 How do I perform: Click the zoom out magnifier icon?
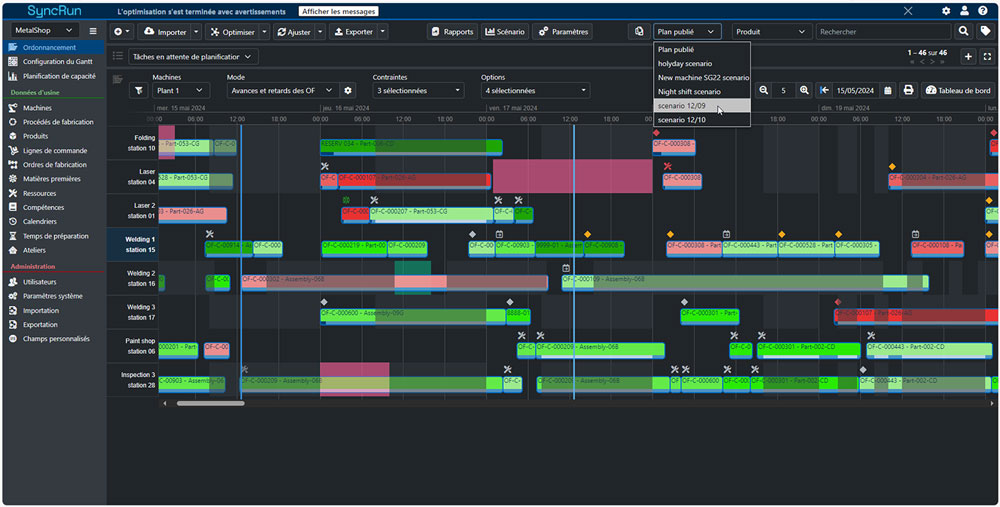tap(763, 91)
